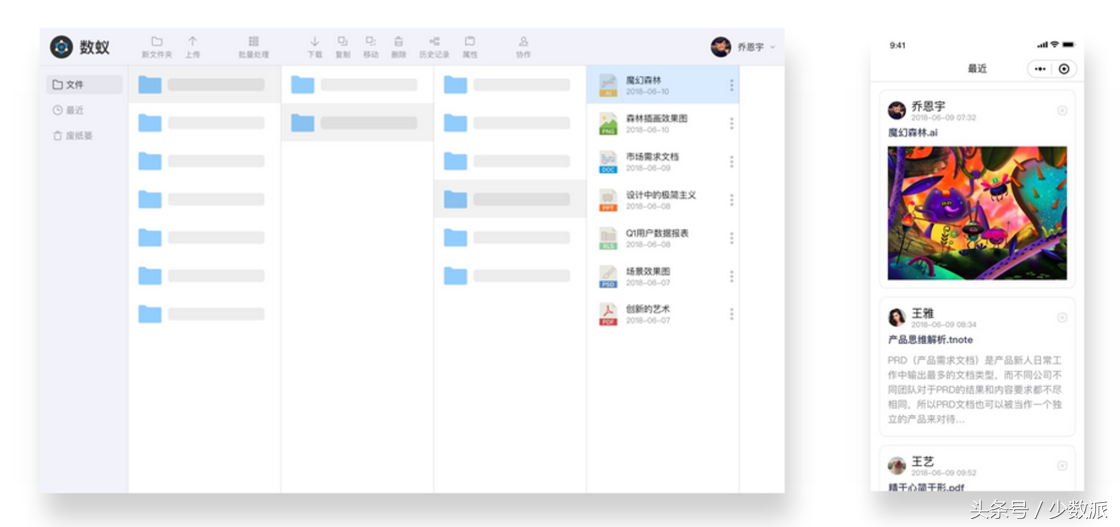Click the 移动 move icon

pyautogui.click(x=370, y=41)
